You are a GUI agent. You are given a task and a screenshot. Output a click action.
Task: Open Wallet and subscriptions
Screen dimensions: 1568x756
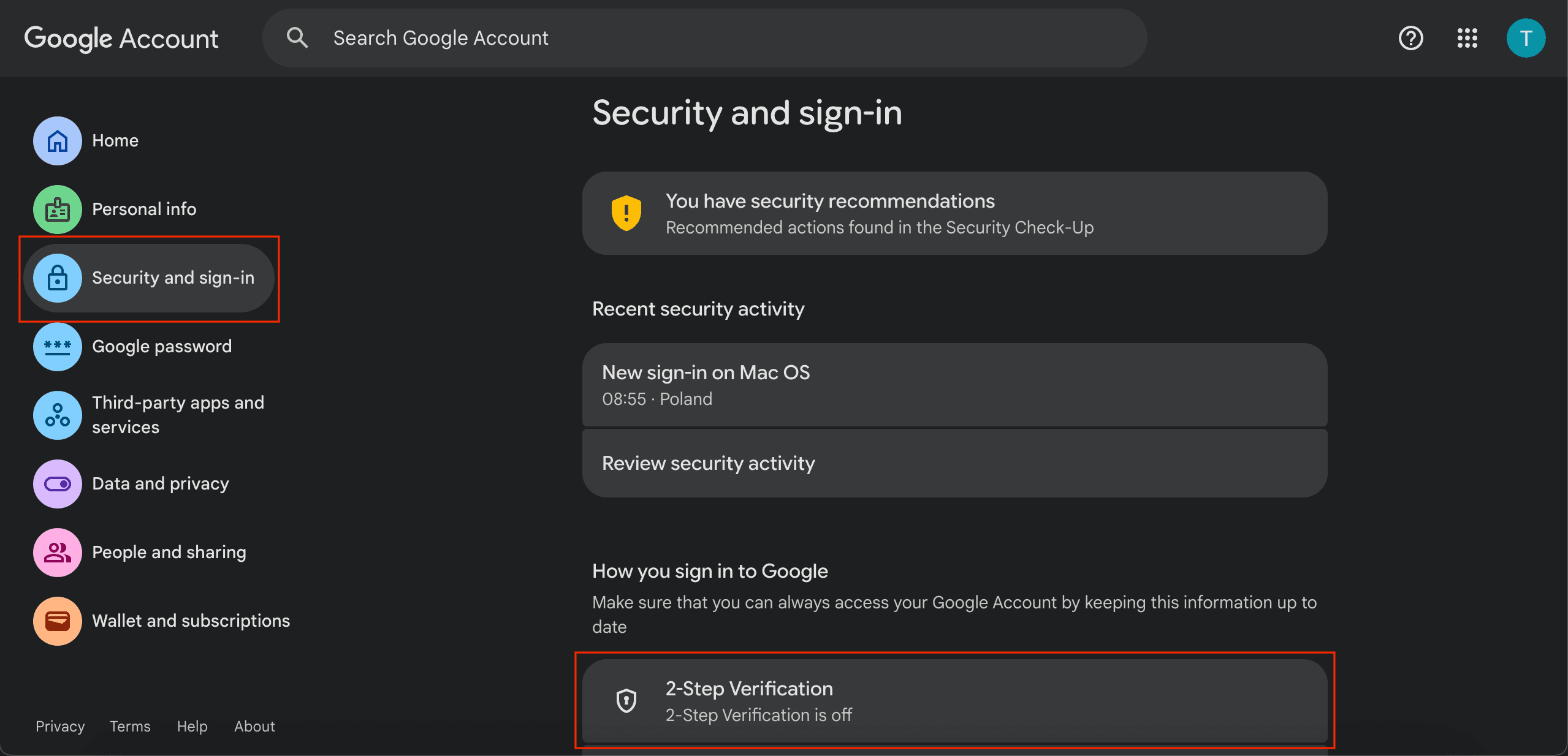(x=191, y=621)
